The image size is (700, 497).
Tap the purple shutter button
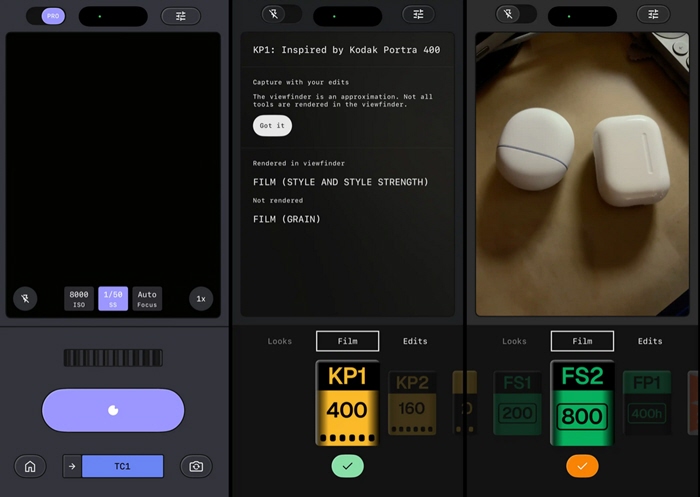(x=113, y=410)
